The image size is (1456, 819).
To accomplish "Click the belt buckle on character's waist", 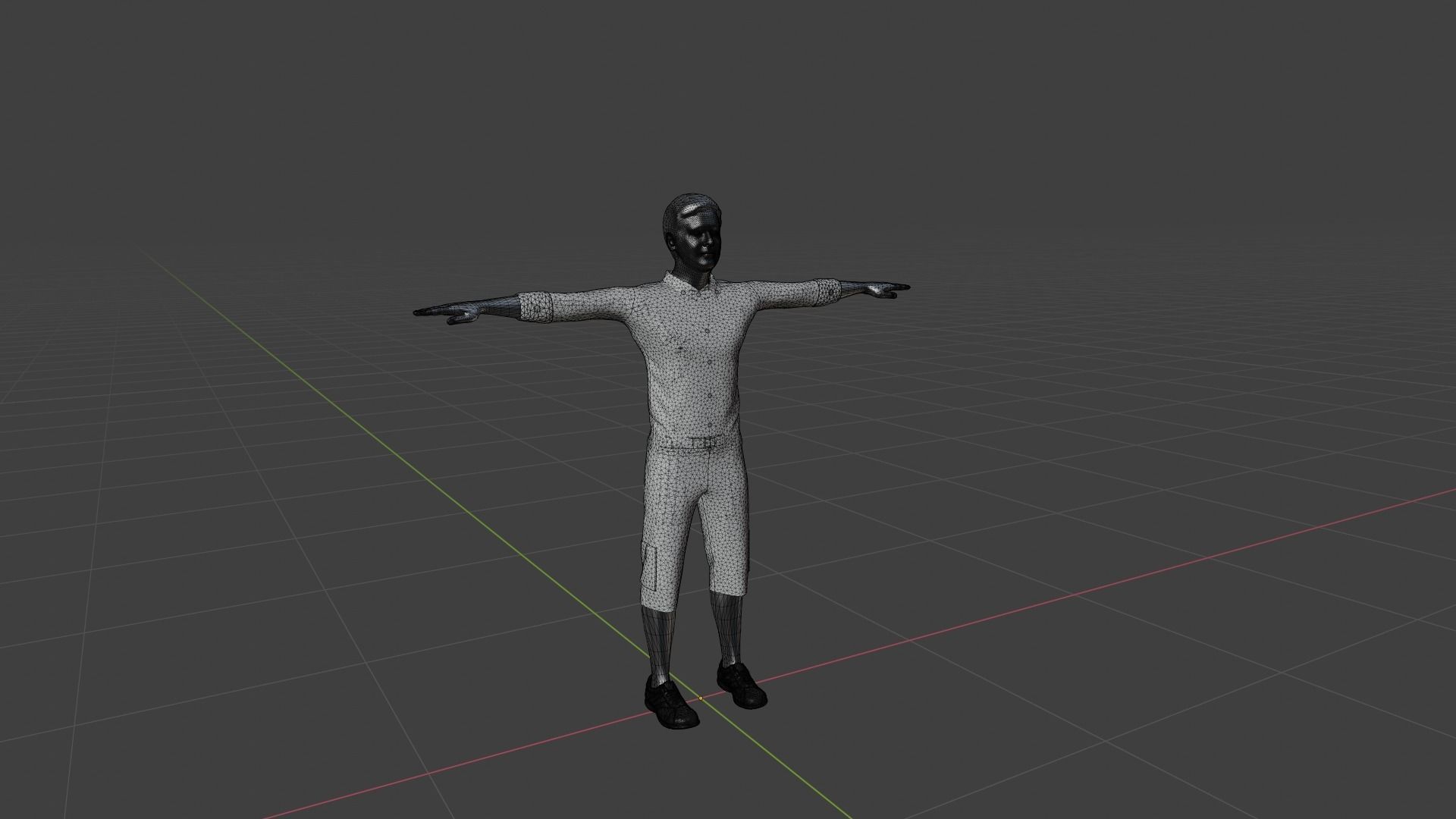I will tap(709, 441).
